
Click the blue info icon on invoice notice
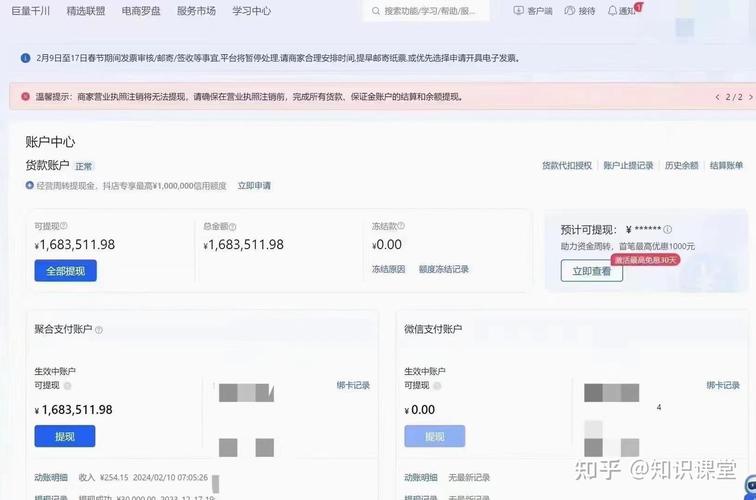coord(26,58)
